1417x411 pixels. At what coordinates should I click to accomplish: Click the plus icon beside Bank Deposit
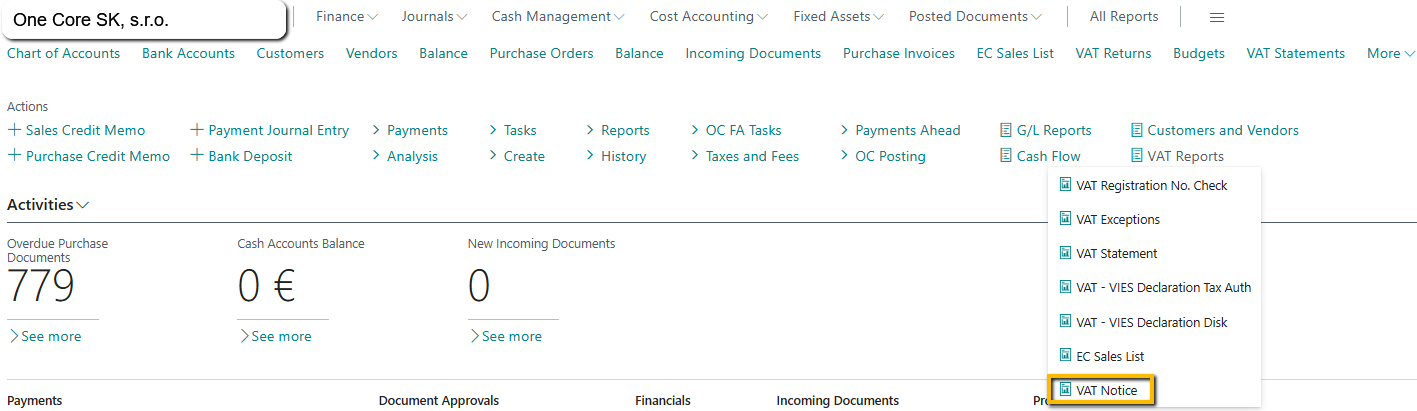[197, 156]
